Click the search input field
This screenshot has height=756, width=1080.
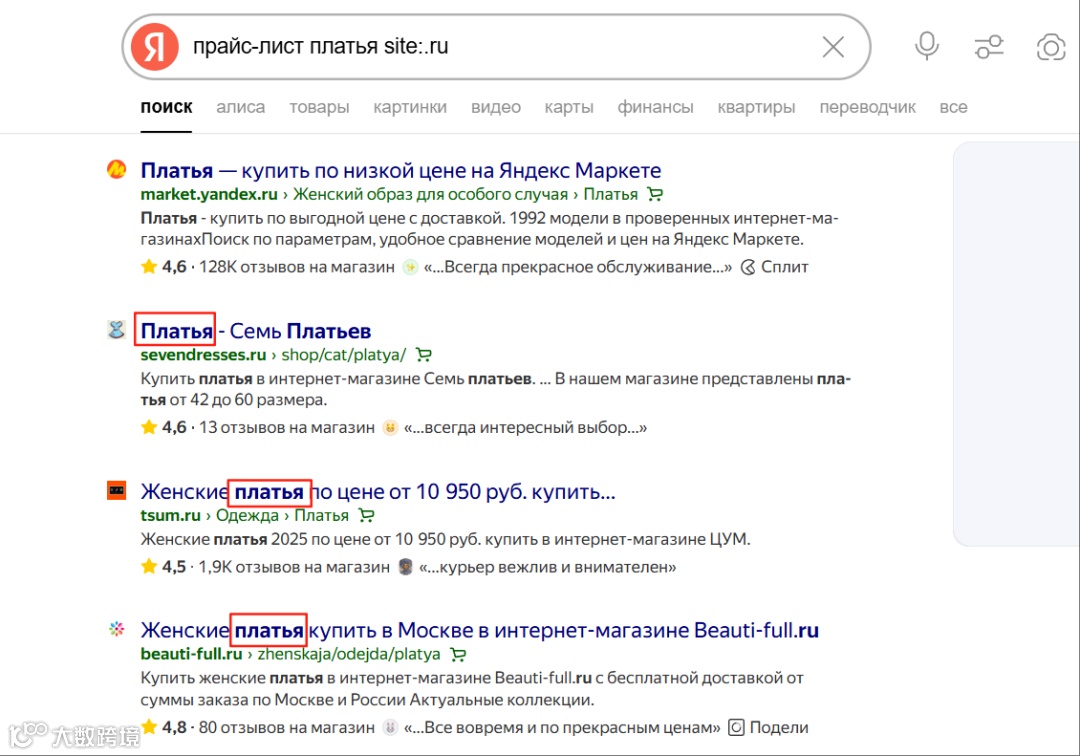coord(496,47)
